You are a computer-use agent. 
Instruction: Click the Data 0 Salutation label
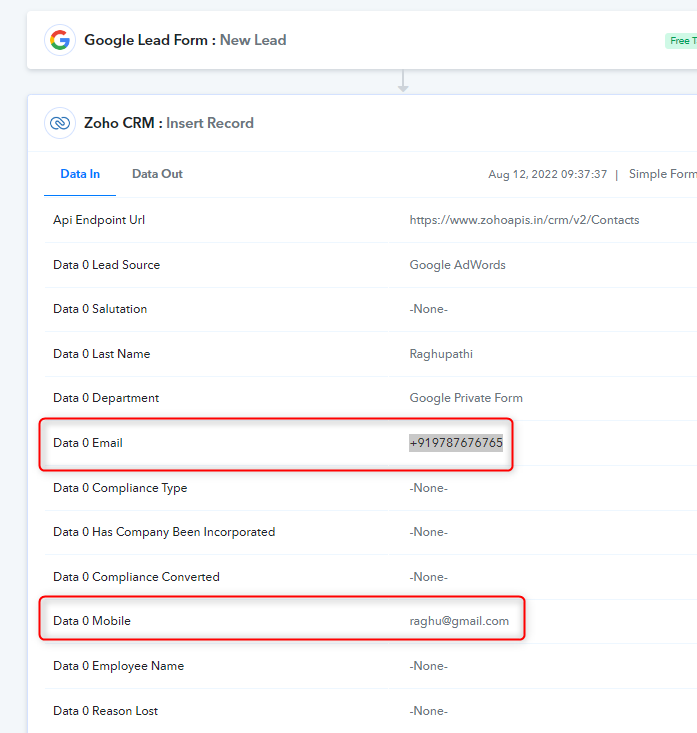click(100, 309)
